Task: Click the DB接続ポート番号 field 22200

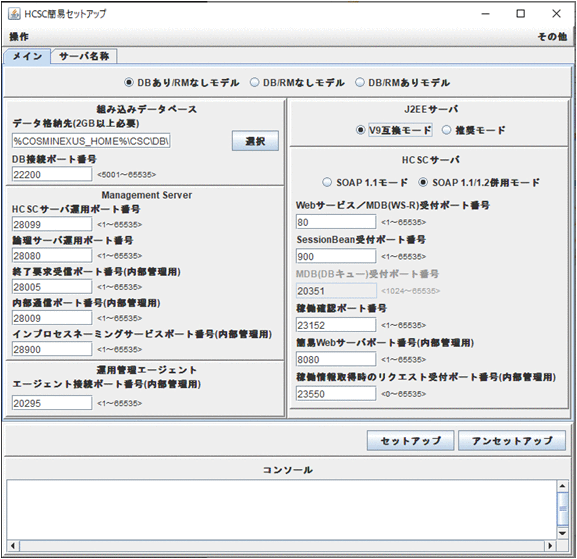Action: click(x=52, y=174)
